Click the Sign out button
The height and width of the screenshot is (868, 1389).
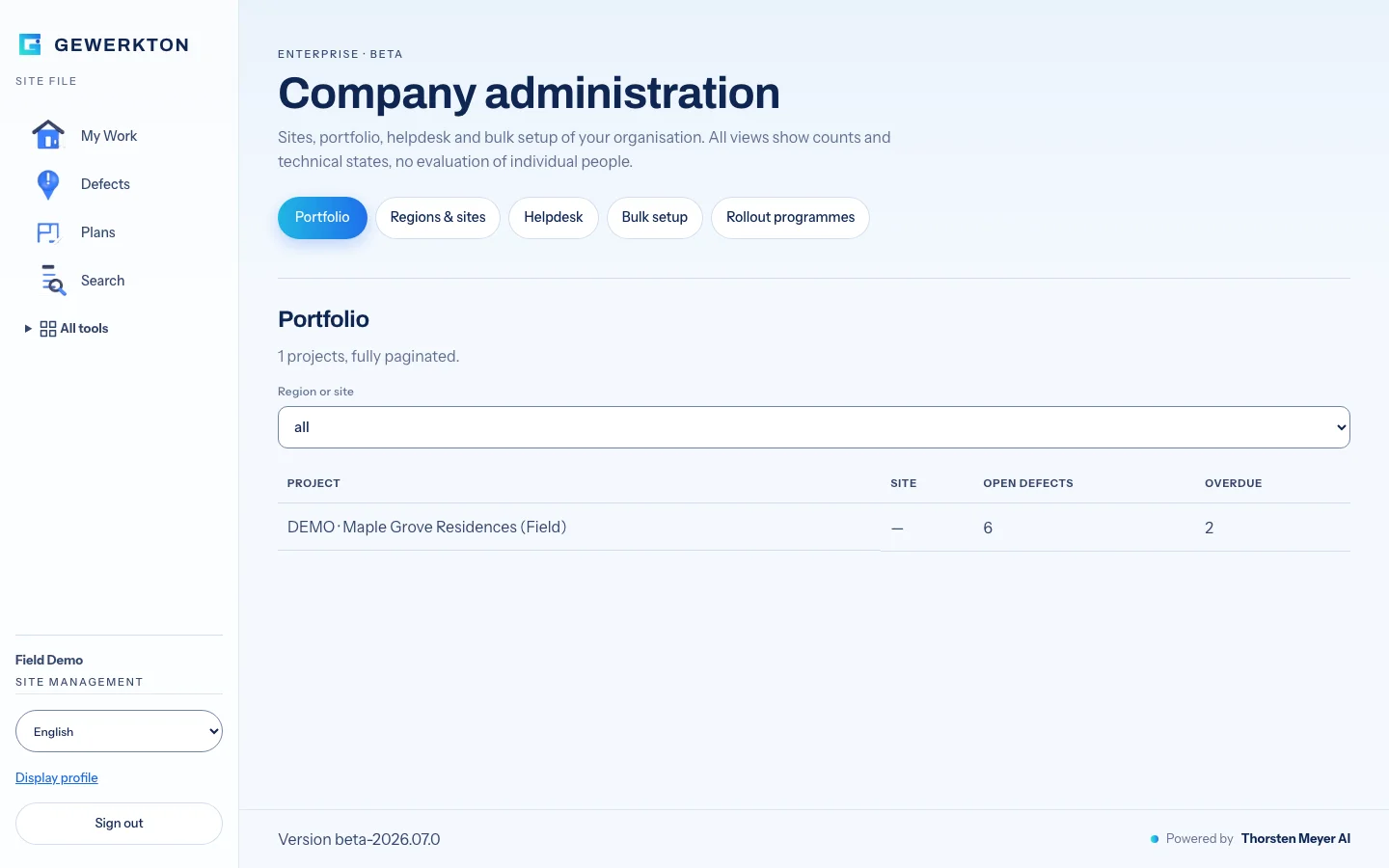click(119, 824)
